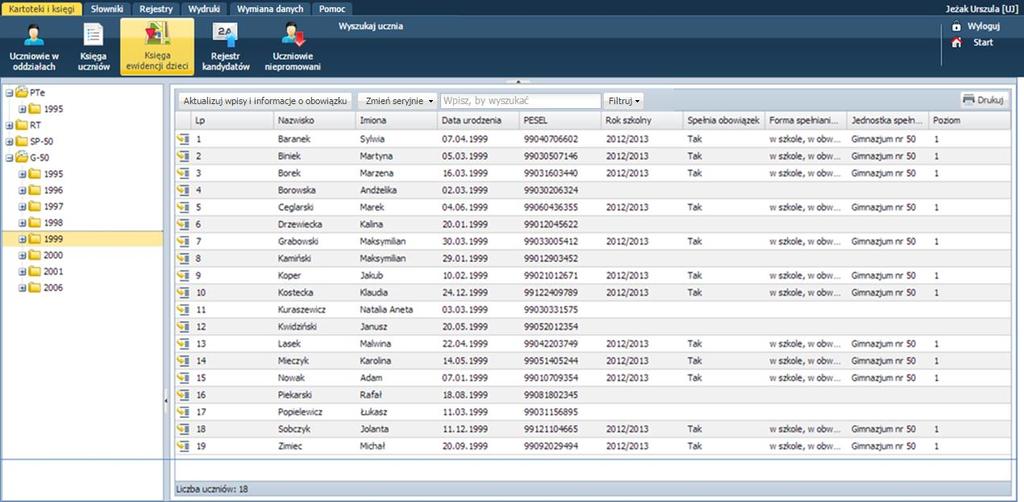
Task: Switch to Wydruki tab
Action: (203, 9)
